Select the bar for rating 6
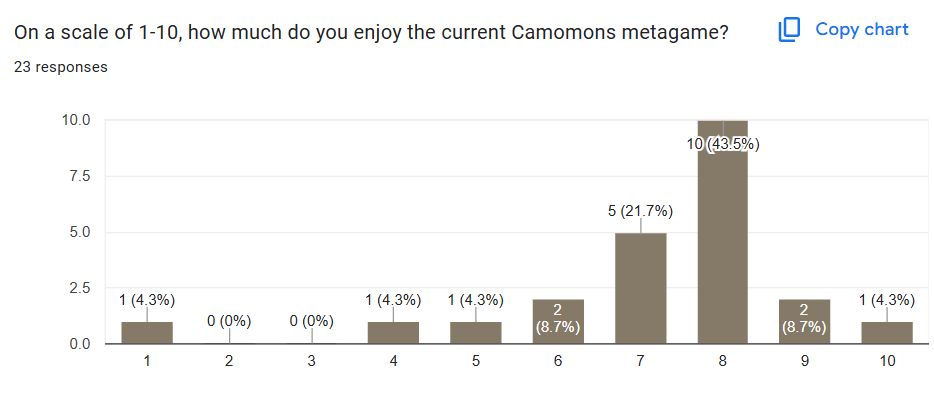 pyautogui.click(x=557, y=322)
